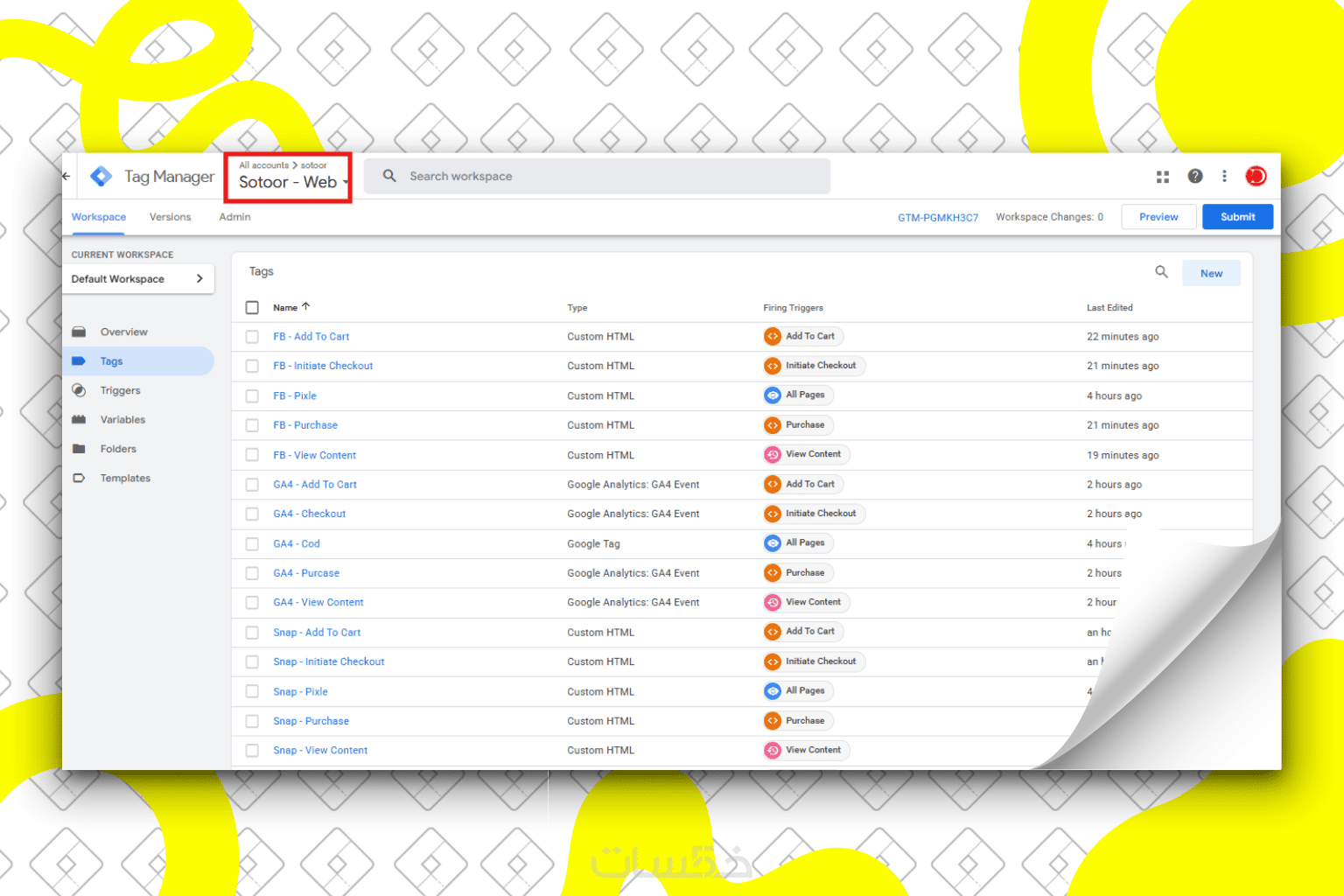Screen dimensions: 1344x896
Task: Click the Tag Manager logo icon
Action: (101, 176)
